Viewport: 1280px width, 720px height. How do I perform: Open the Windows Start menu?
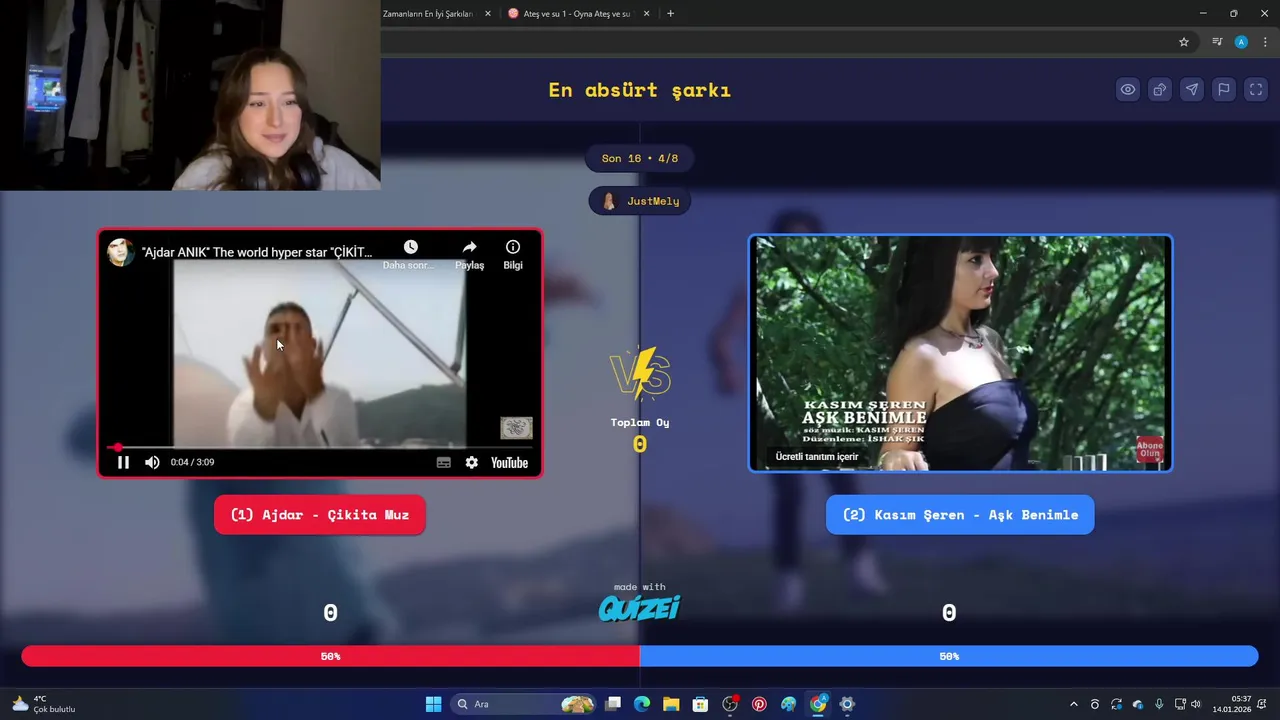pos(433,704)
